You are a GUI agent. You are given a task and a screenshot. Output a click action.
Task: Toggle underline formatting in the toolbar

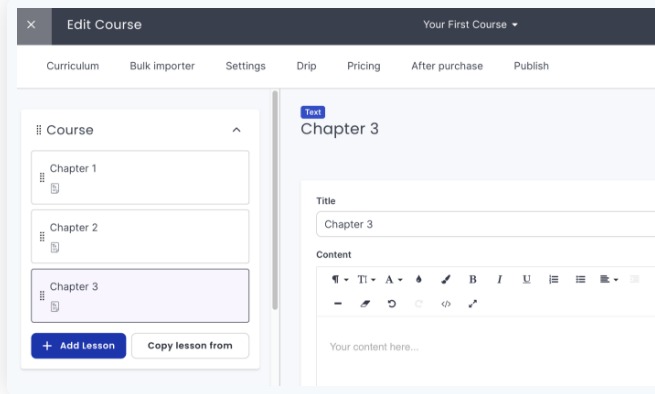tap(526, 279)
